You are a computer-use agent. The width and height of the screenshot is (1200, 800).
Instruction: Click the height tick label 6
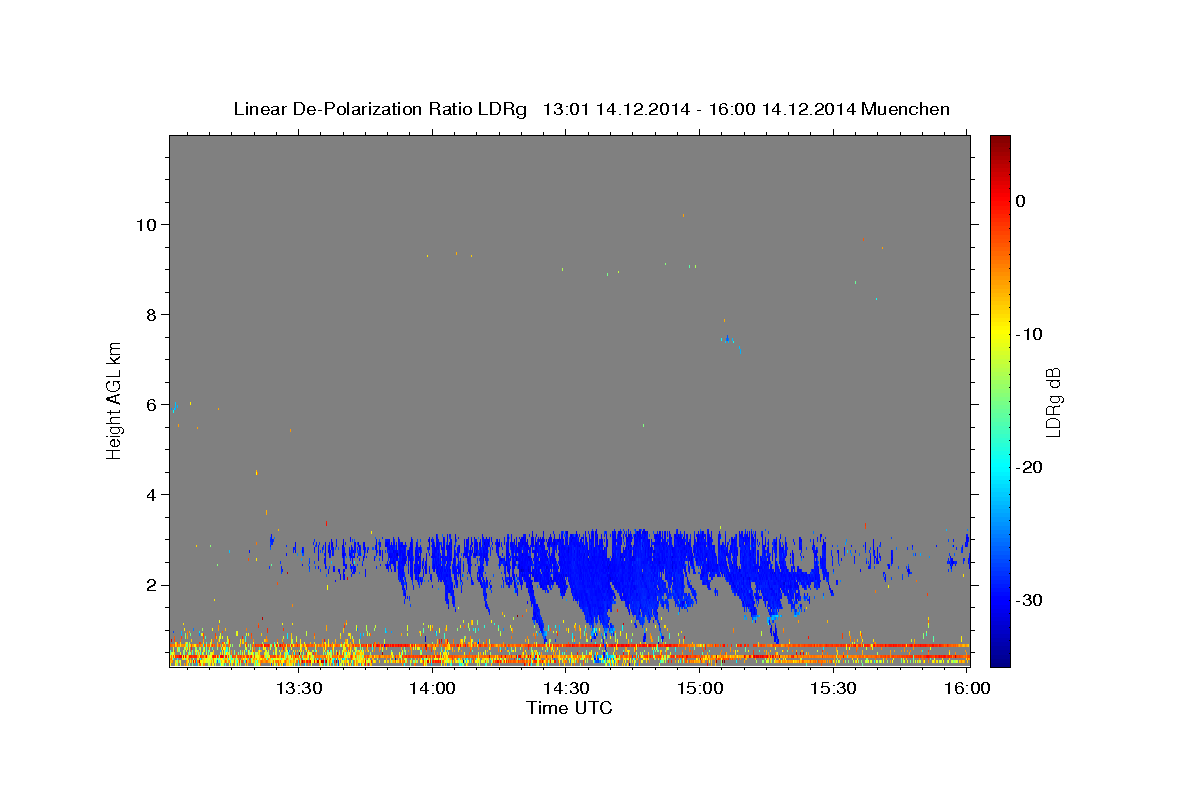coord(152,404)
